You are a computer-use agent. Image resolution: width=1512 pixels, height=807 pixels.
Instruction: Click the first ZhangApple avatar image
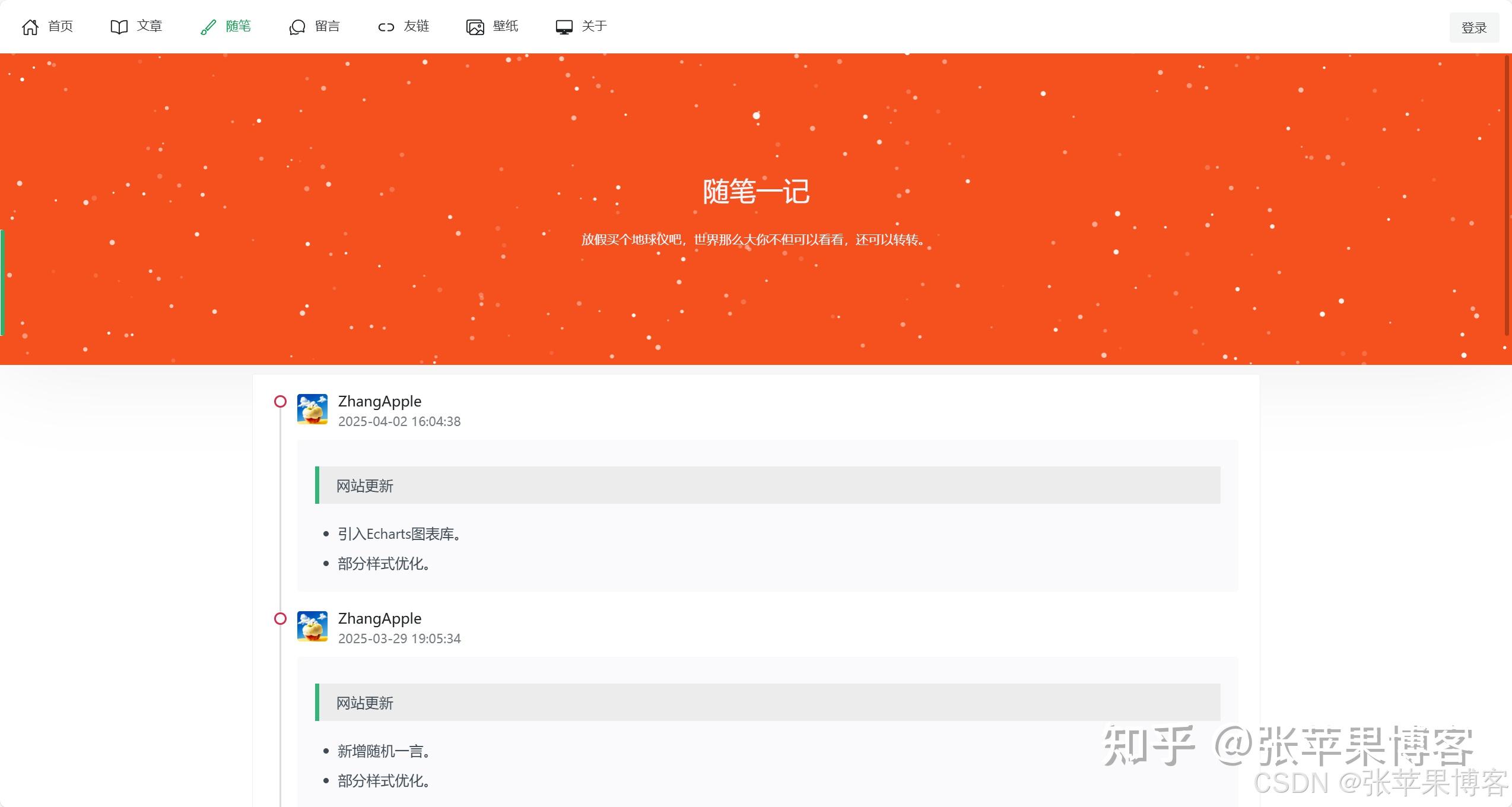tap(312, 409)
